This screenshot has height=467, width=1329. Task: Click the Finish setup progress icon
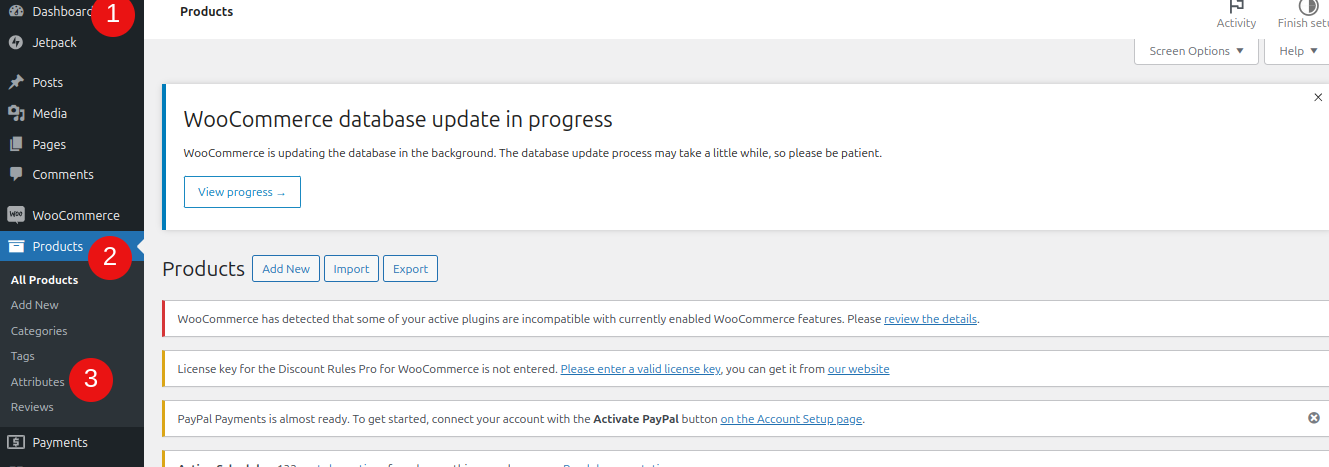click(1308, 6)
